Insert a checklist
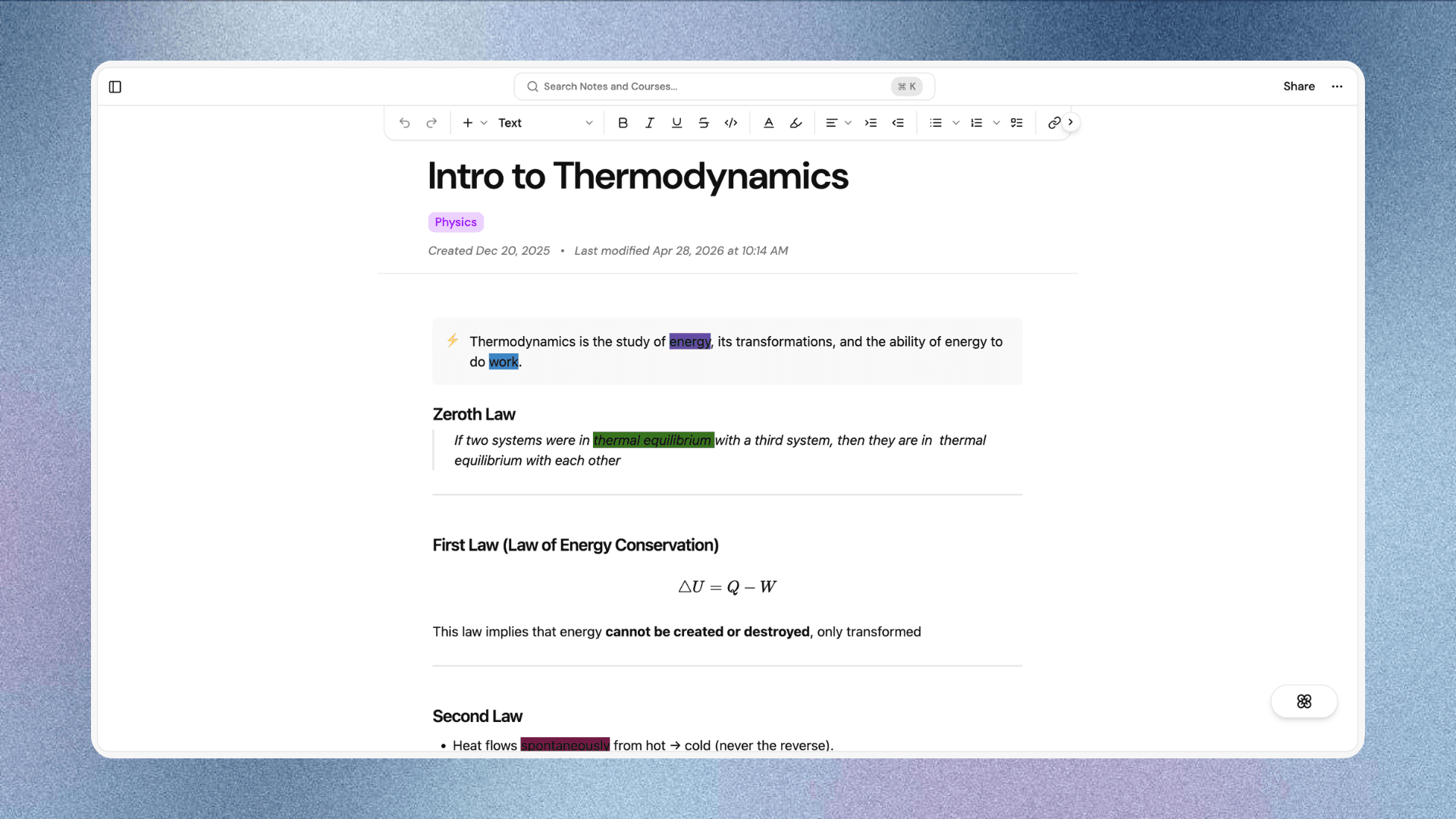 tap(1017, 123)
